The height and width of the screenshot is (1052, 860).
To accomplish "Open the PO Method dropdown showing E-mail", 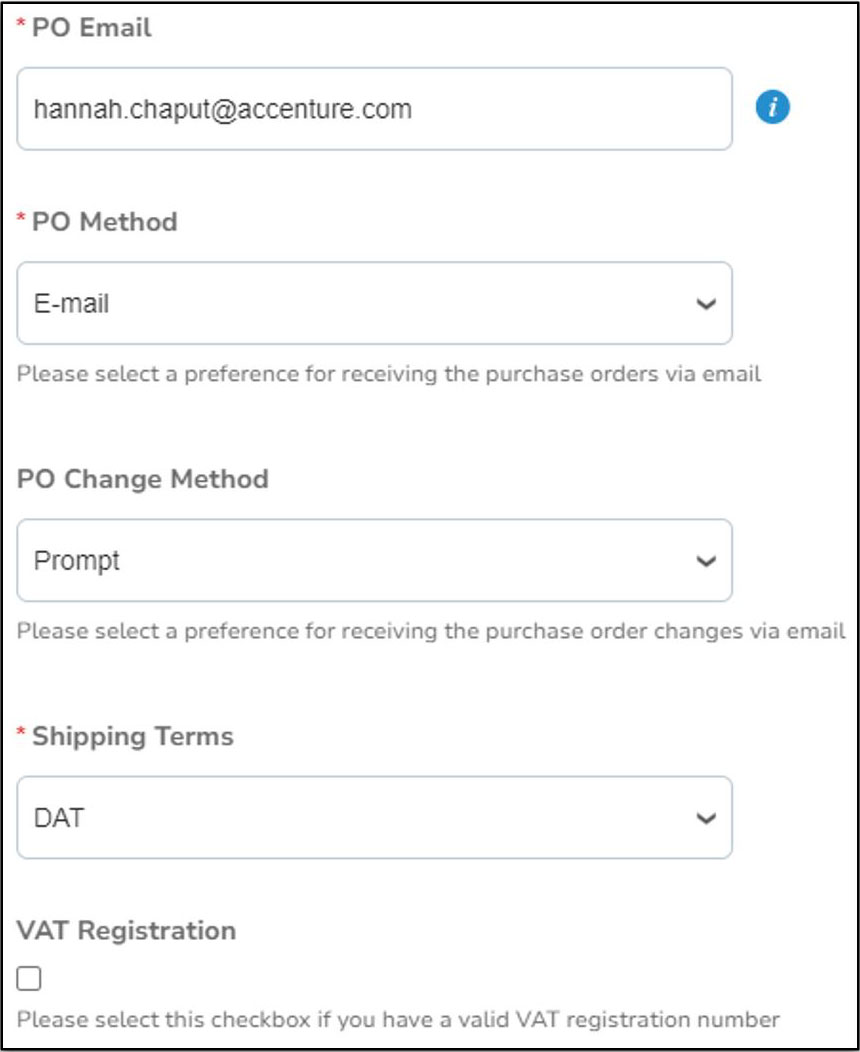I will [x=374, y=303].
